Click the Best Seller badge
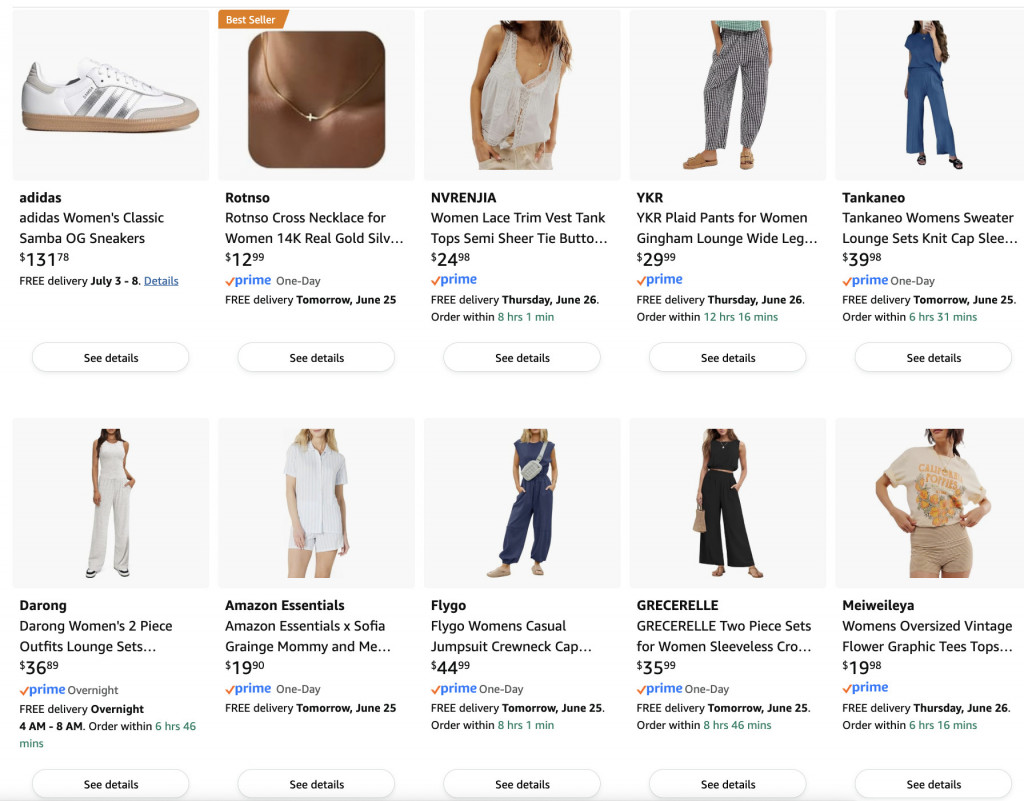Viewport: 1024px width, 801px height. click(x=253, y=20)
